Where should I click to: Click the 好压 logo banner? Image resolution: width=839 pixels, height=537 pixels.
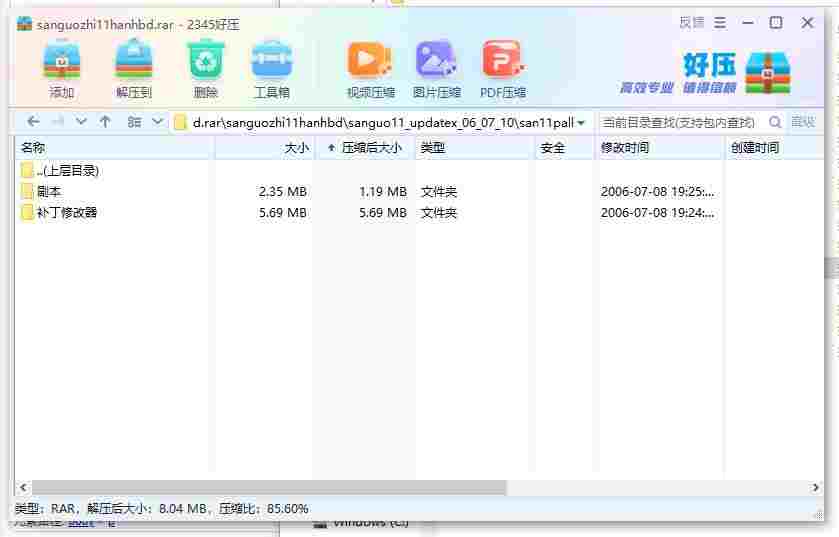[706, 72]
